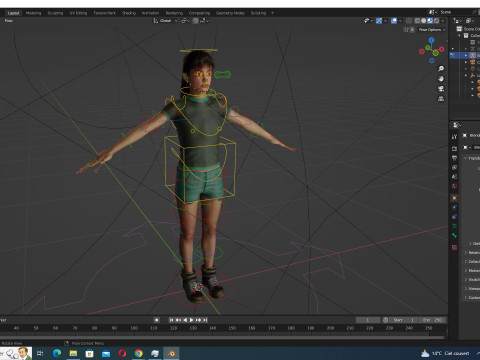Switch to rendered viewport shading

coord(436,21)
